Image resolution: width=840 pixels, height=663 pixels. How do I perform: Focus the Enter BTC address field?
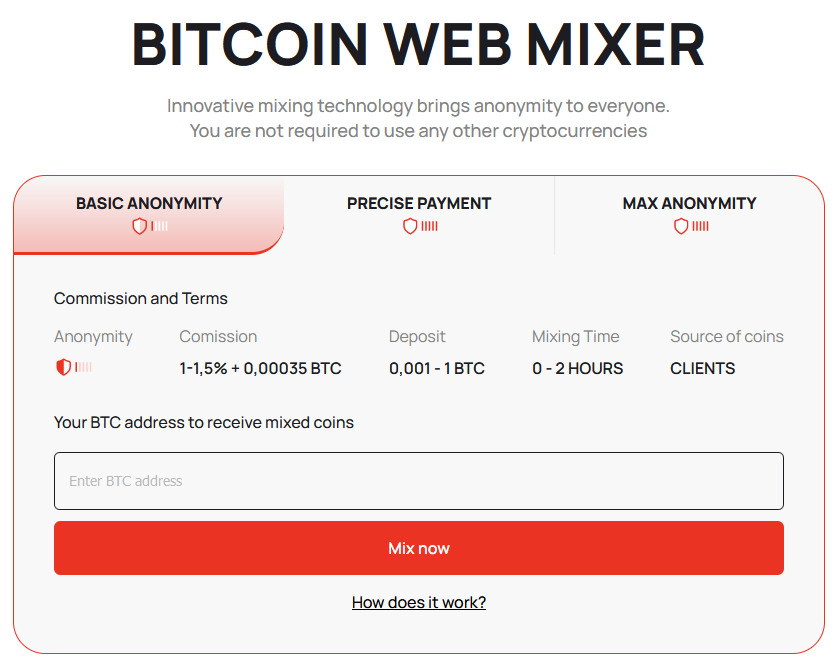419,481
